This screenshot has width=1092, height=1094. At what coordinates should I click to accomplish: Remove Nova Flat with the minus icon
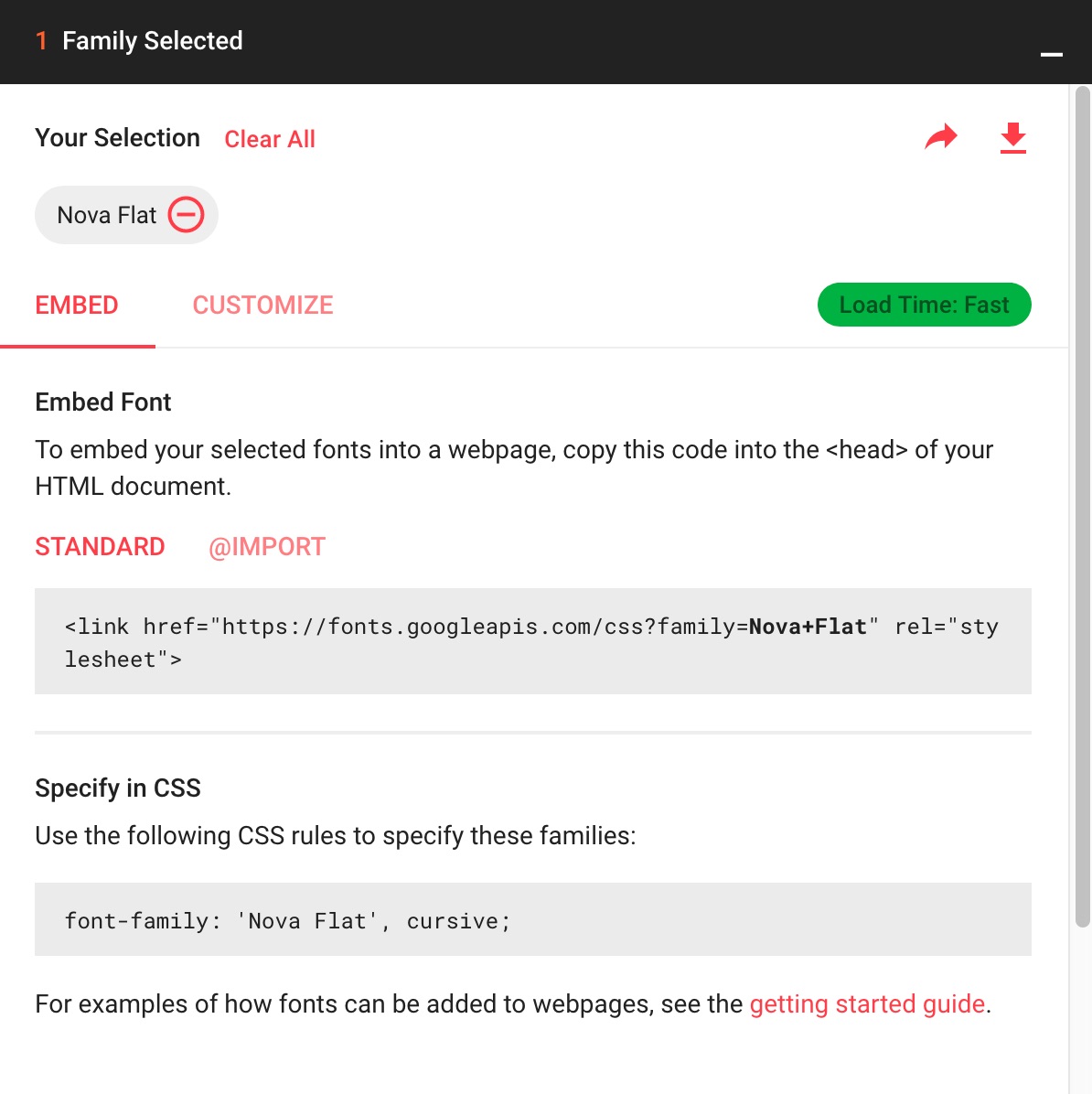[x=186, y=214]
